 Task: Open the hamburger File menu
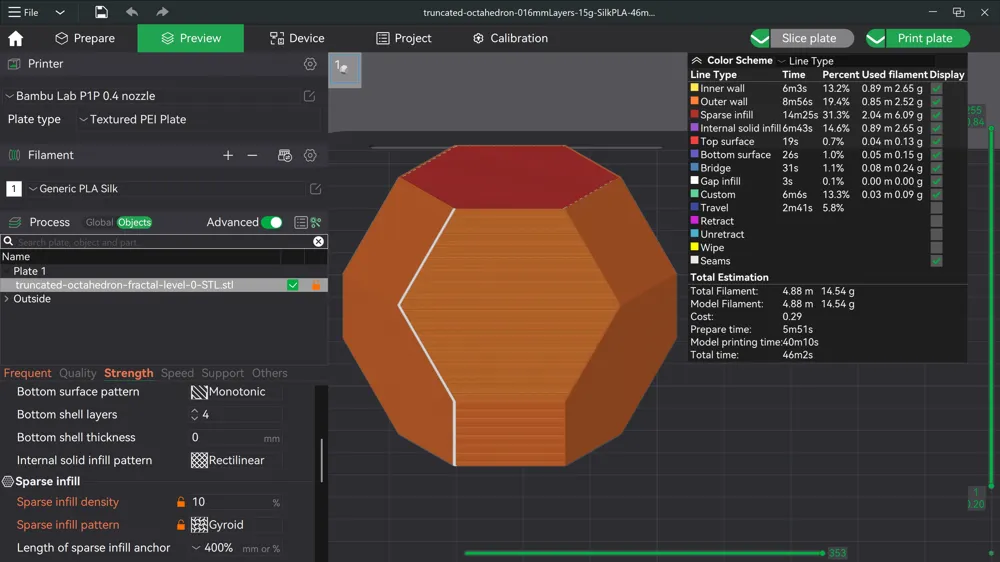tap(23, 12)
